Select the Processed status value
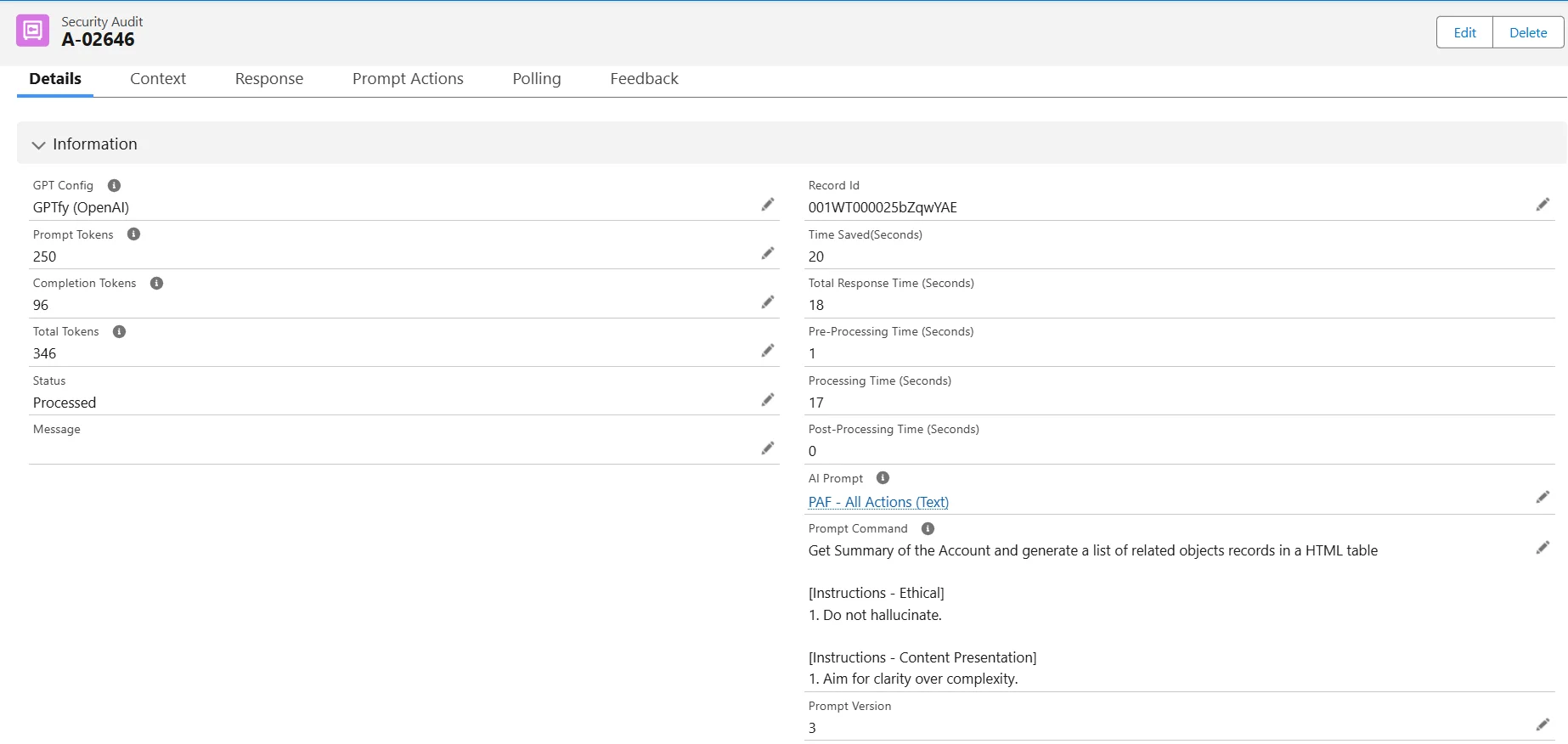 (65, 403)
